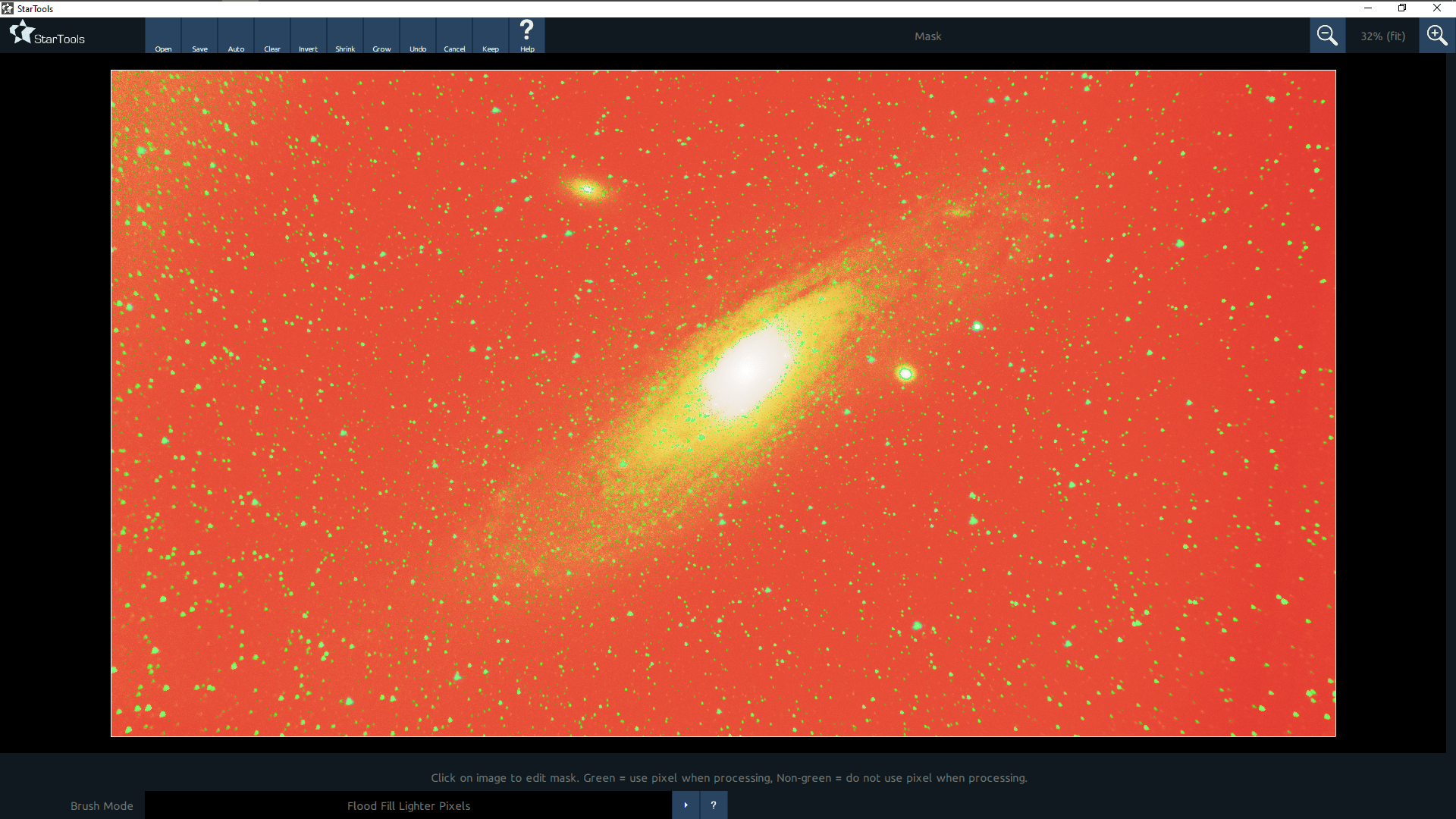This screenshot has height=819, width=1456.
Task: Click Flood Fill Lighter Pixels selector
Action: 408,805
